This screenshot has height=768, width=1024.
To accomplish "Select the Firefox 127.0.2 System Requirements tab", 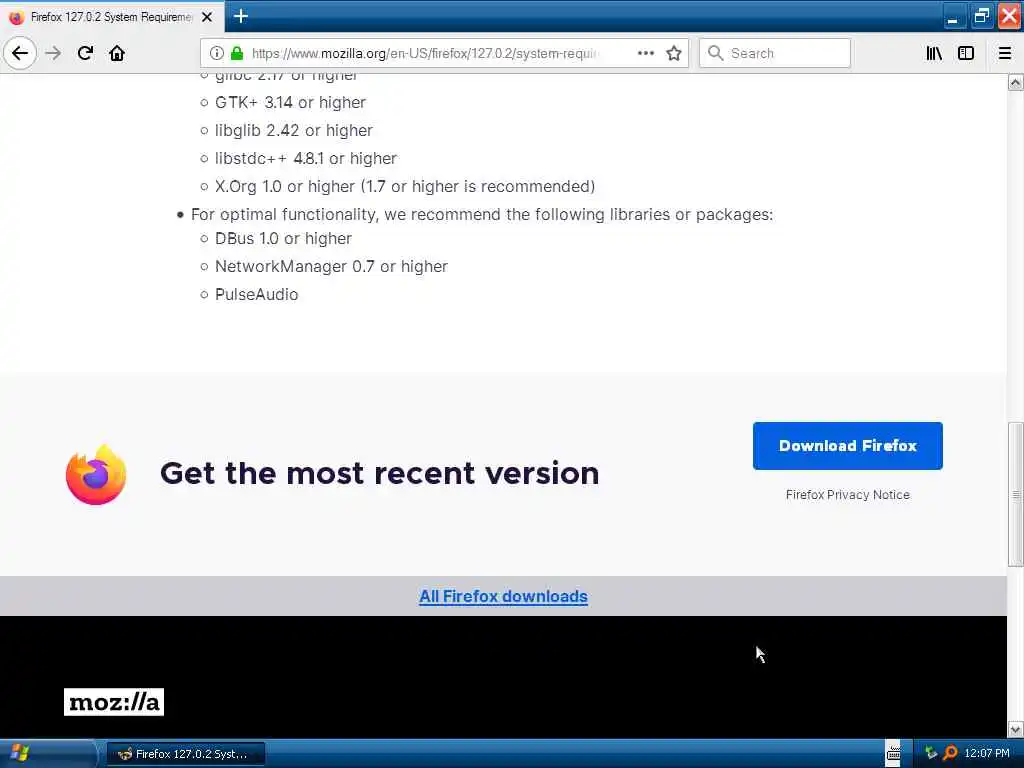I will [112, 17].
